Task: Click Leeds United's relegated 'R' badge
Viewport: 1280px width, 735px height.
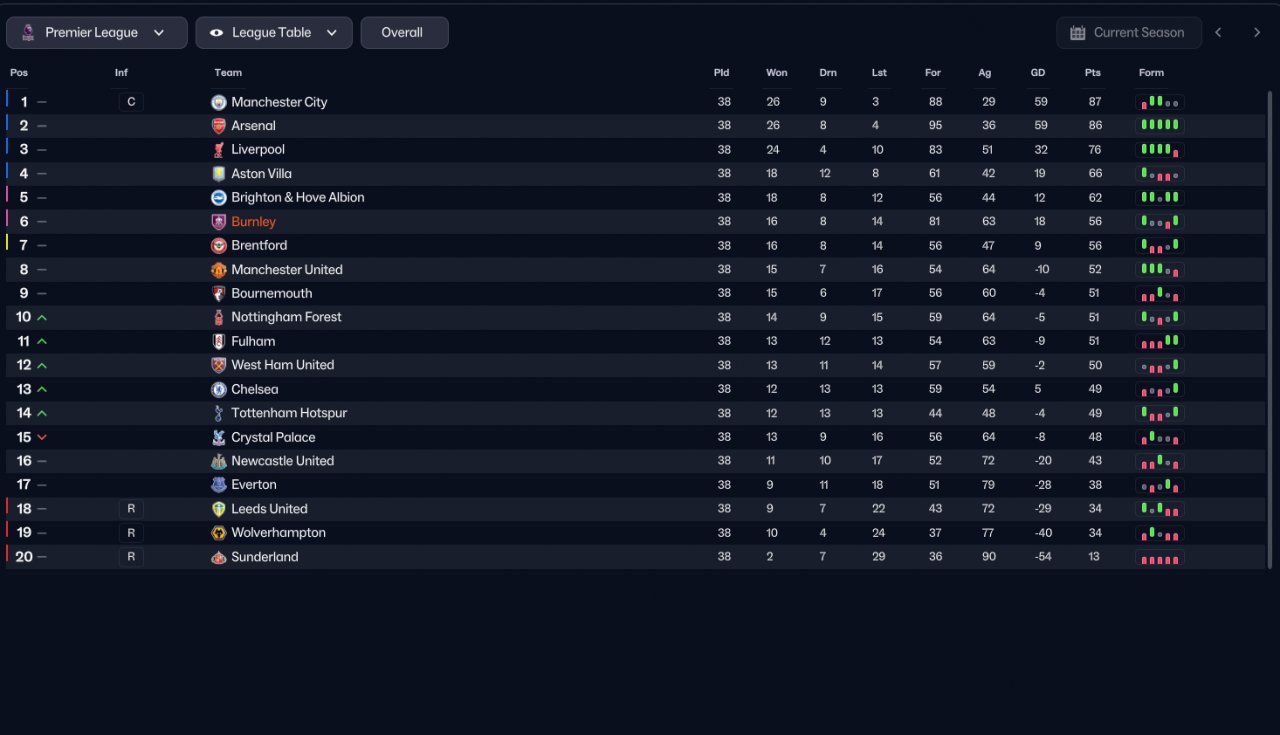Action: click(131, 509)
